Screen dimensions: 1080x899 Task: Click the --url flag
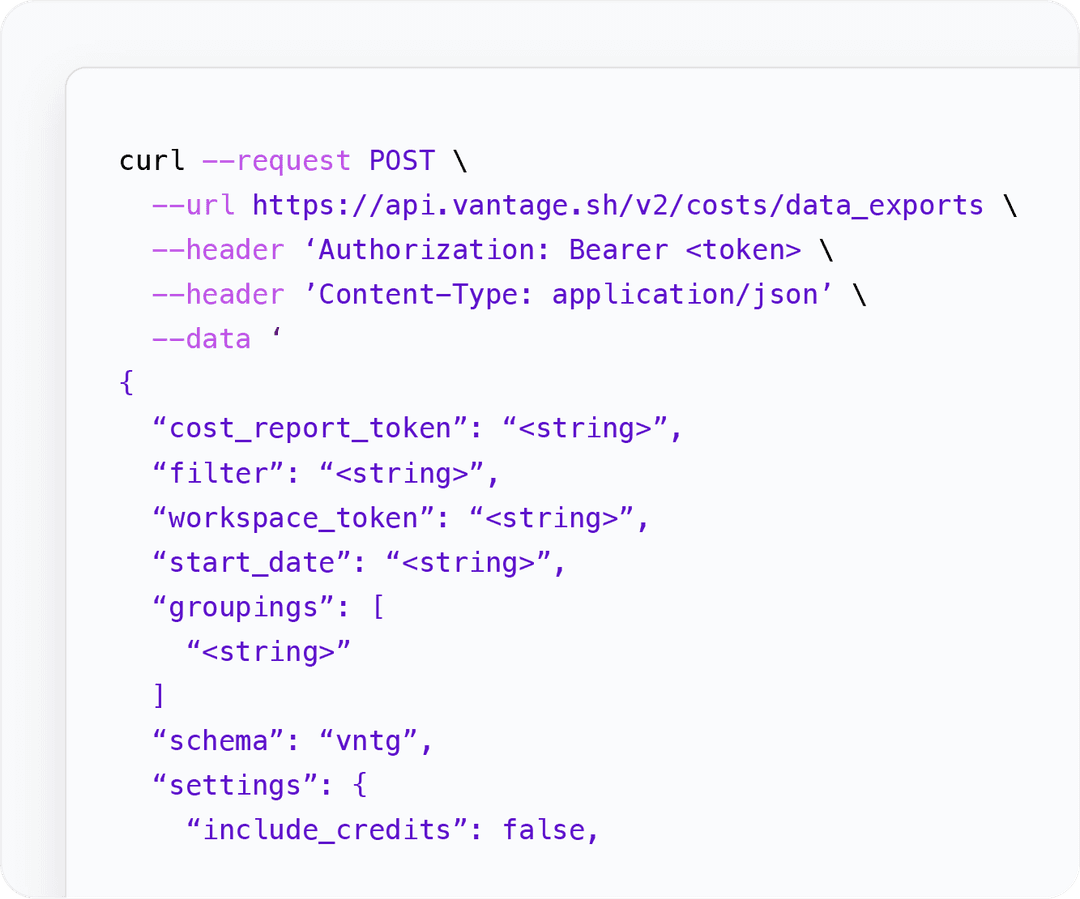(193, 205)
